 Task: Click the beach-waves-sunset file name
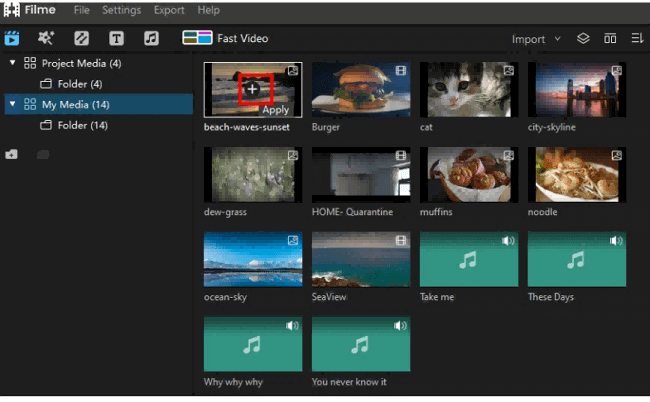click(247, 127)
